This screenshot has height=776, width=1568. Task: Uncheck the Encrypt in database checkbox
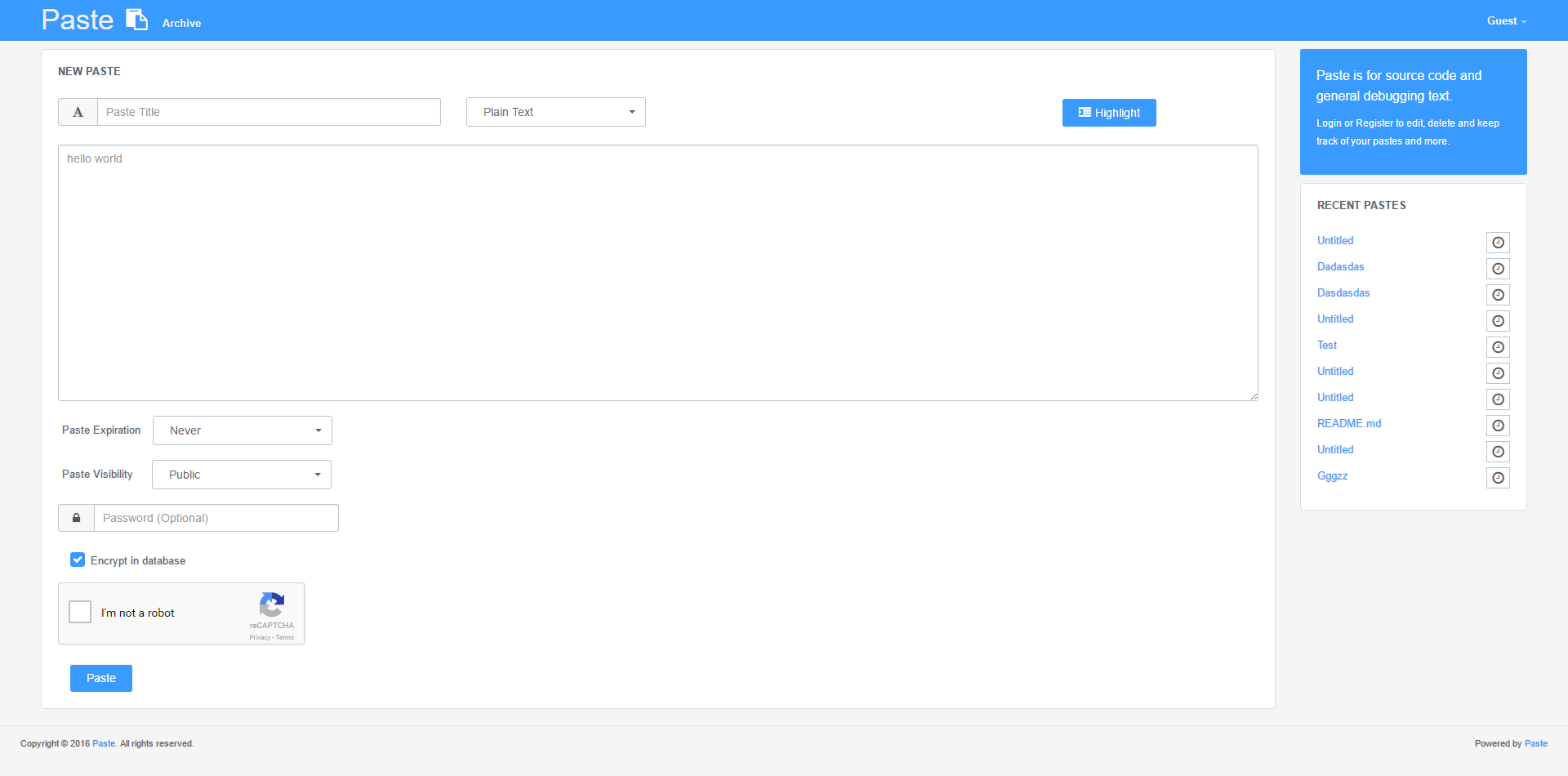[78, 560]
